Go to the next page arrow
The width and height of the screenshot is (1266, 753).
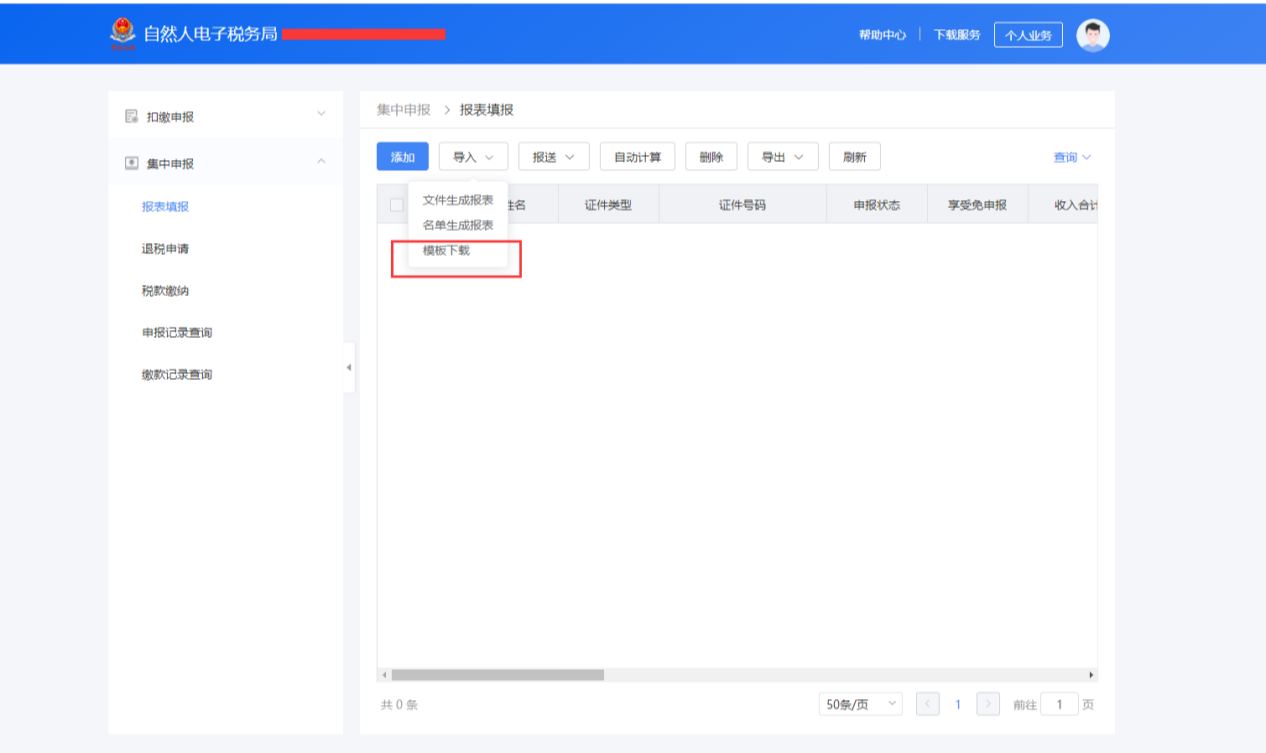(988, 704)
